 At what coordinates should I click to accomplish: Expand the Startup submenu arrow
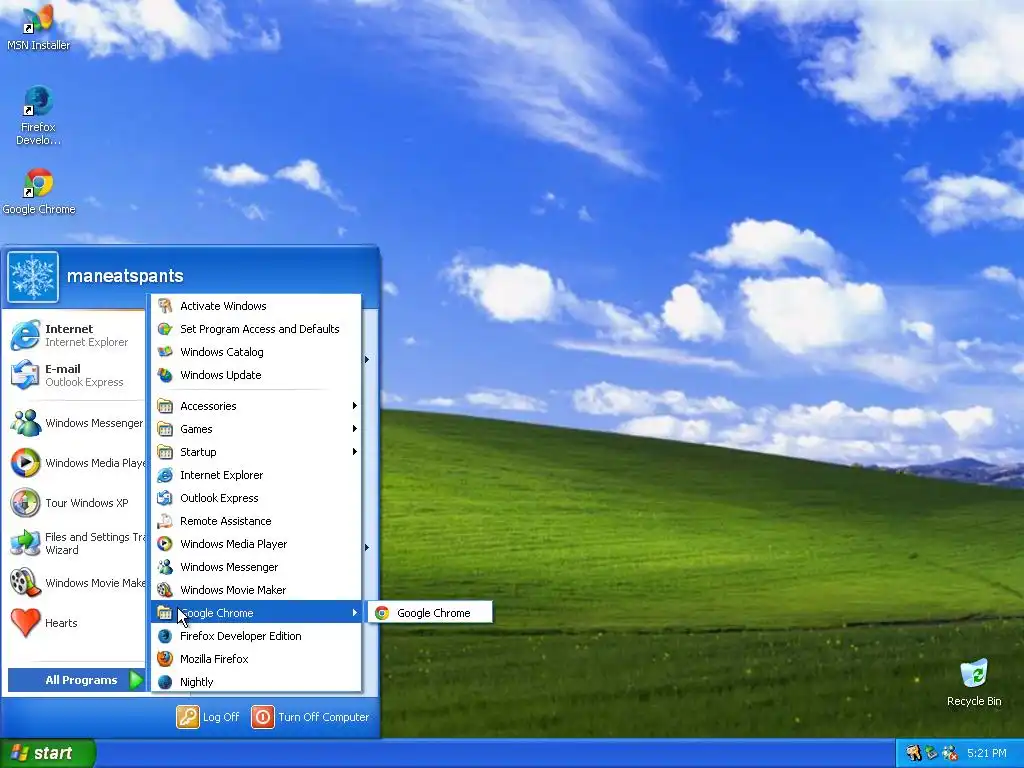355,452
